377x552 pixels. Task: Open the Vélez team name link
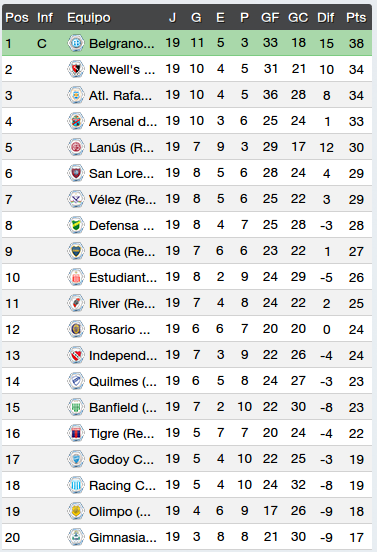[x=122, y=200]
